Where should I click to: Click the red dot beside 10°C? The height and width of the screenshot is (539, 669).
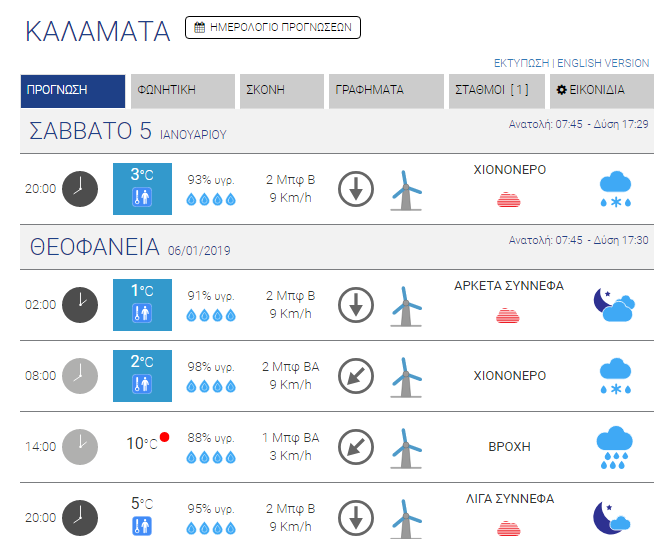point(164,437)
